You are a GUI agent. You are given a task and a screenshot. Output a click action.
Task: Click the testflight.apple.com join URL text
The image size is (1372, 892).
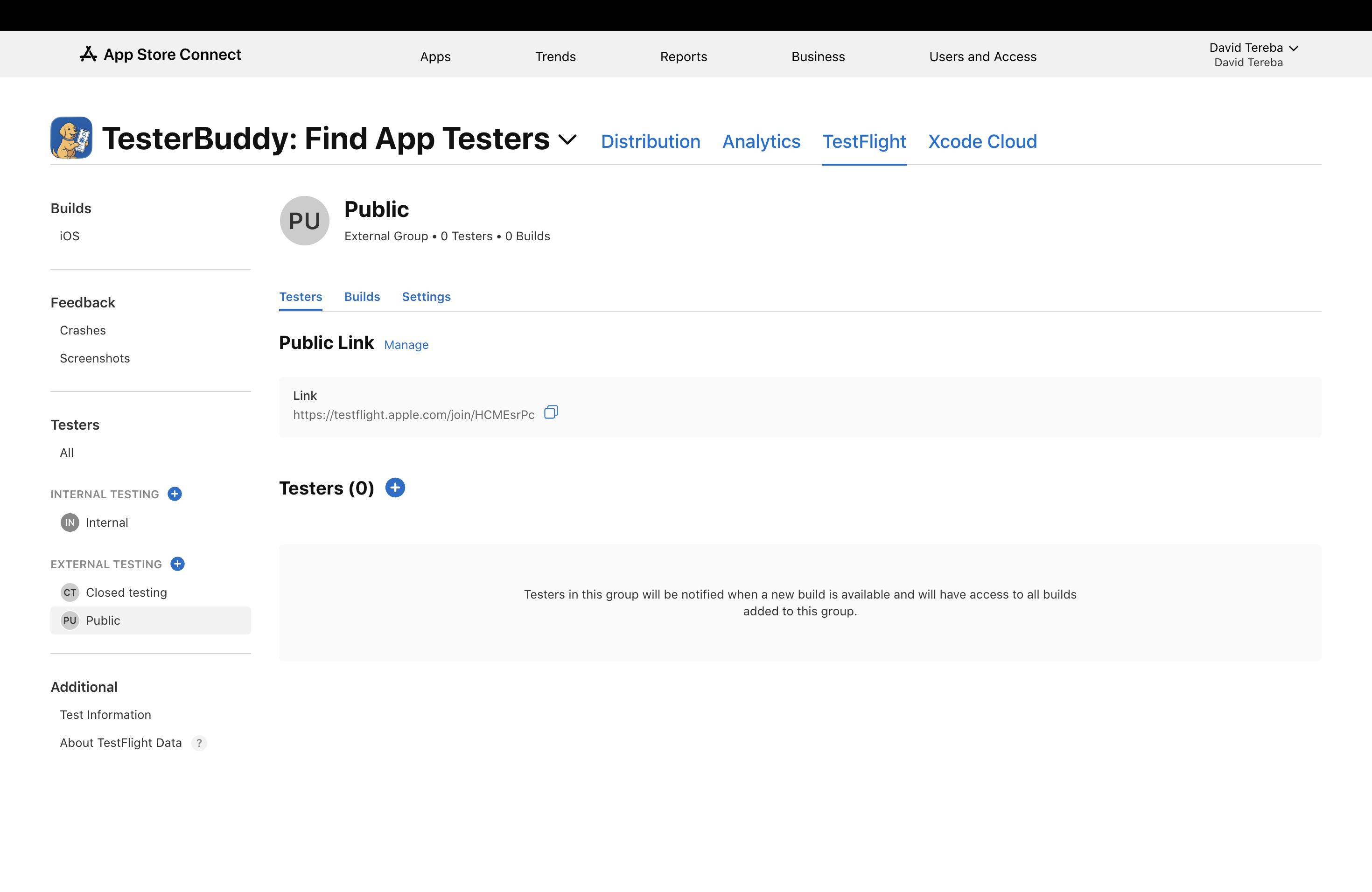[414, 415]
